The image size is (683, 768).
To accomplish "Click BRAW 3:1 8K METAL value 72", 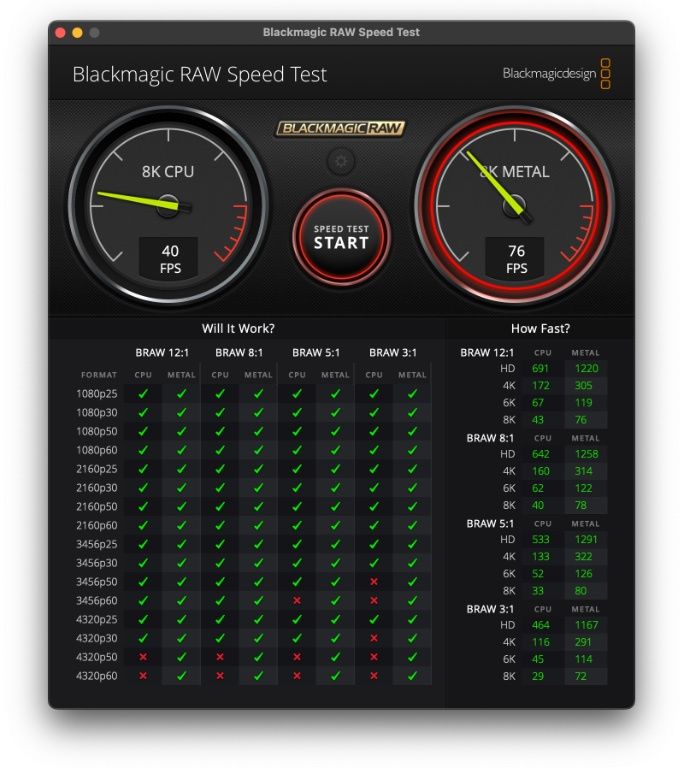I will pos(581,676).
